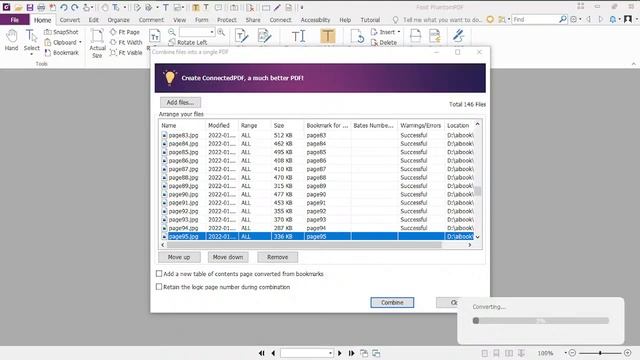The image size is (640, 360).
Task: Select the highlighted page95.jpg row
Action: [x=317, y=236]
